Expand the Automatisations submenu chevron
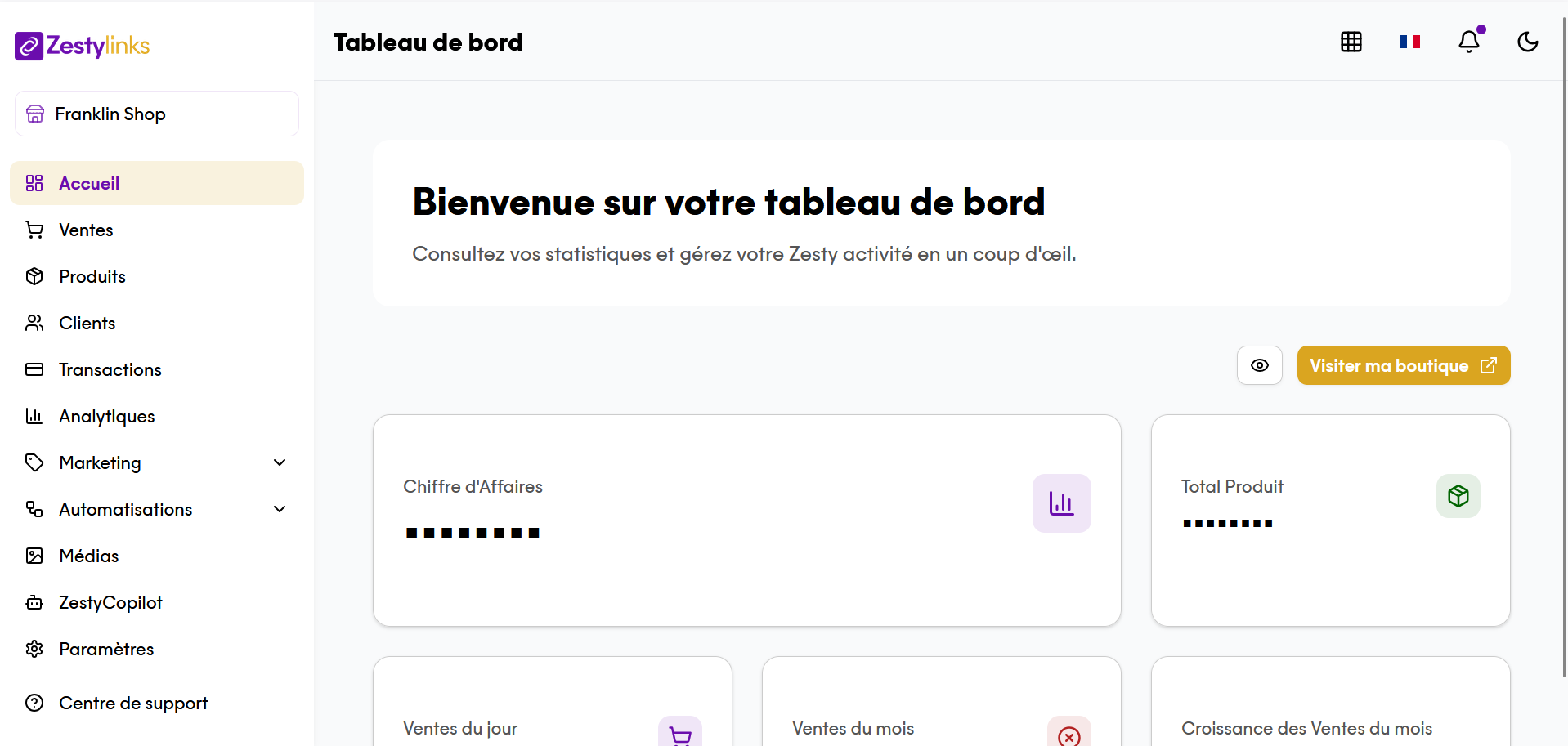Screen dimensions: 1568x746 (x=280, y=509)
